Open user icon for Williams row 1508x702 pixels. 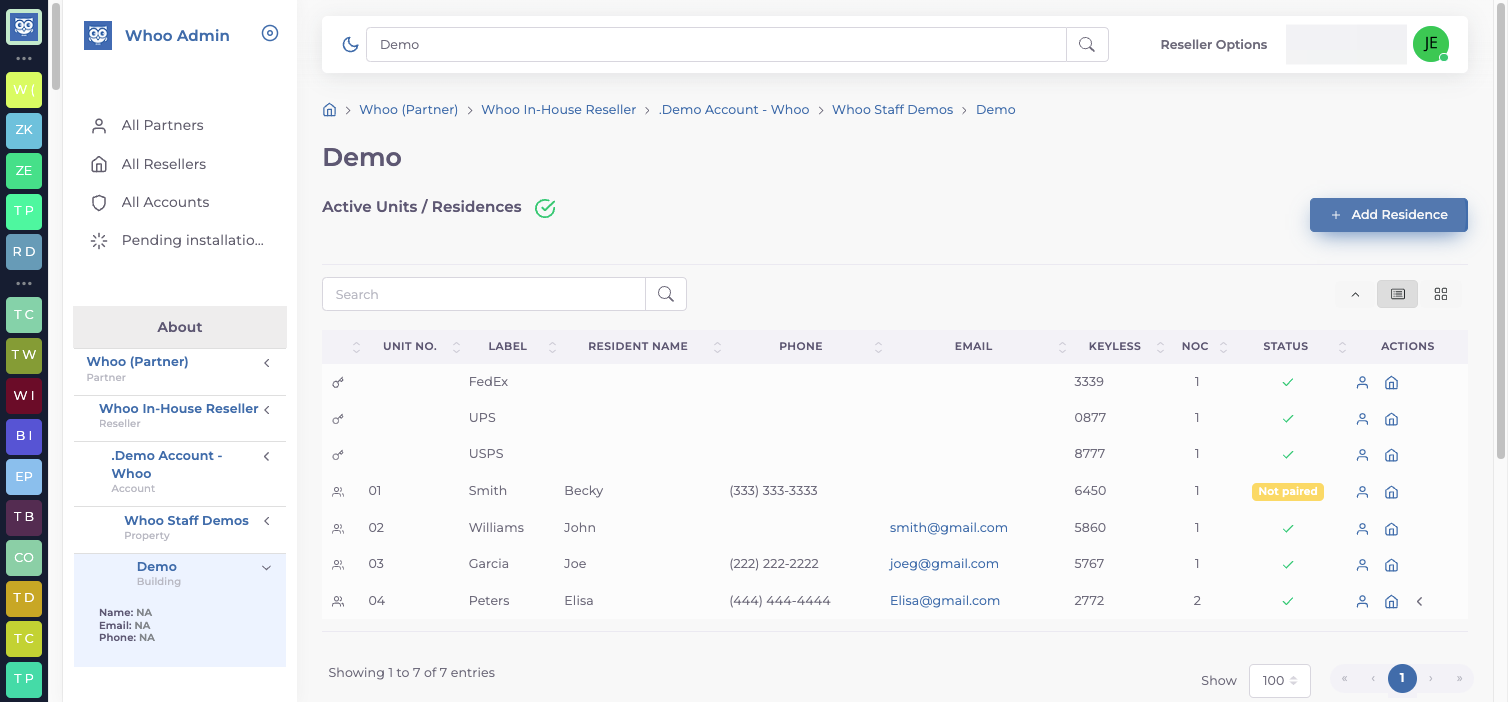point(1362,528)
